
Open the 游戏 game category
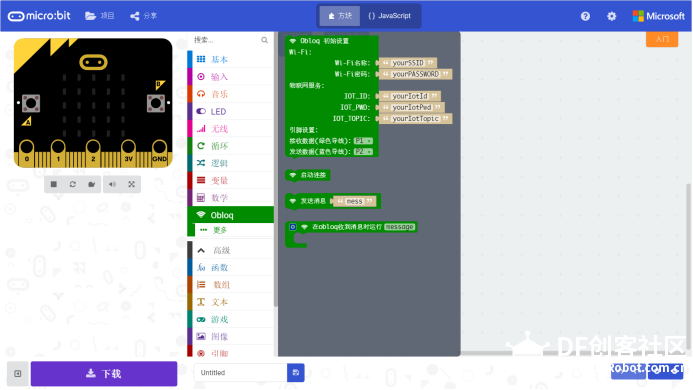point(231,319)
